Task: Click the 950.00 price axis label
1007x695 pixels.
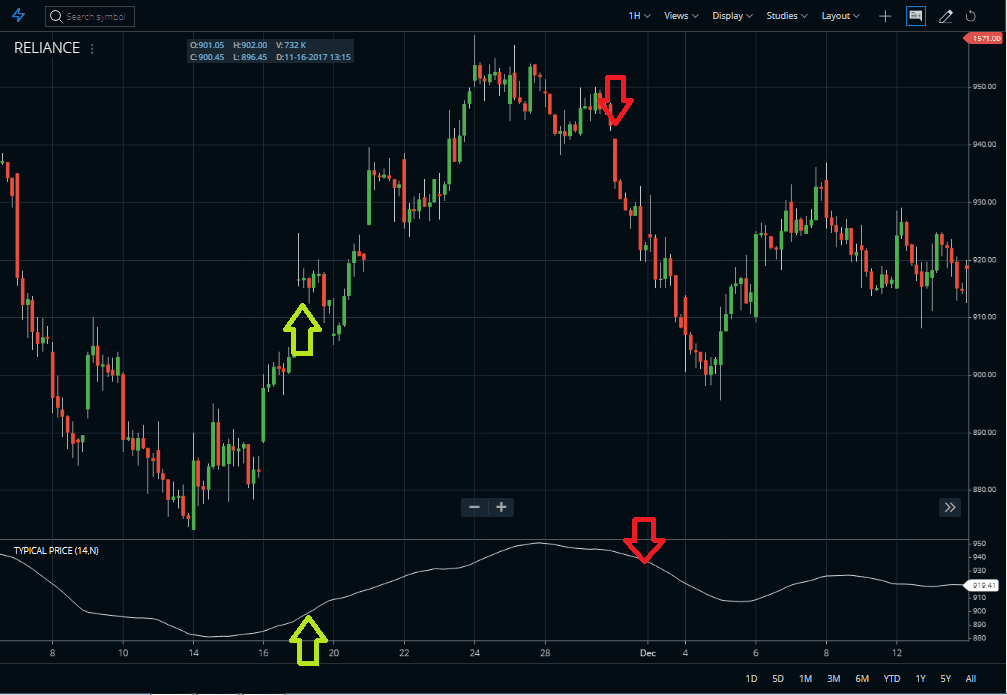Action: pyautogui.click(x=983, y=87)
